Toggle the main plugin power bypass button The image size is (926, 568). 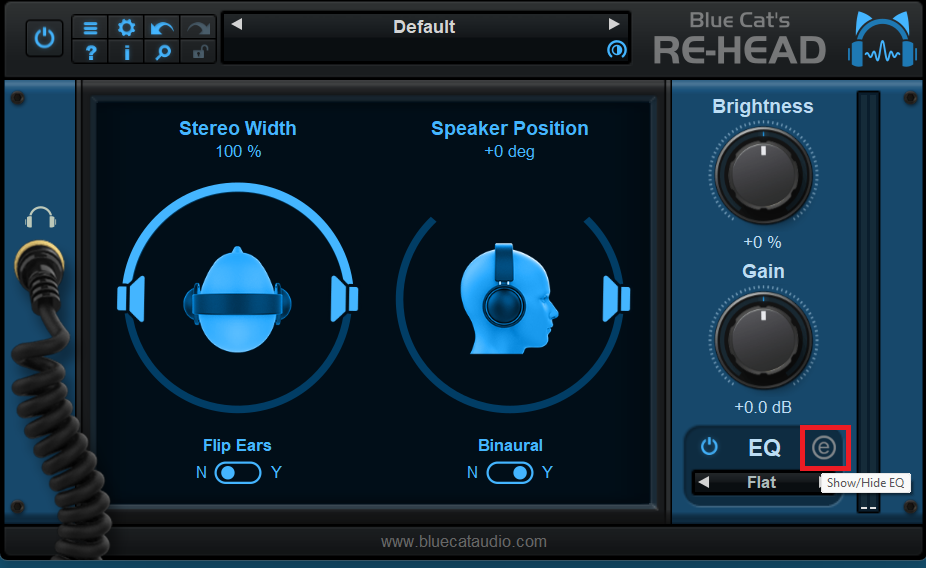click(44, 38)
